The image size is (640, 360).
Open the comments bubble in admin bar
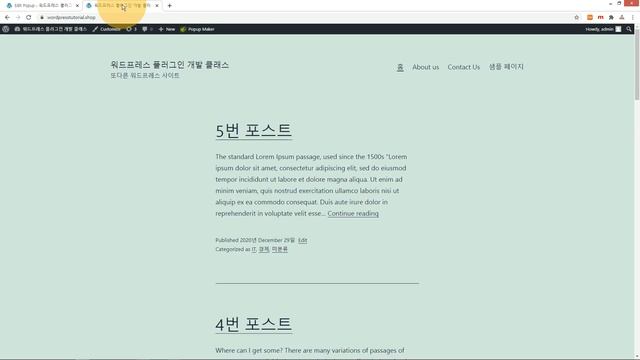pyautogui.click(x=147, y=29)
